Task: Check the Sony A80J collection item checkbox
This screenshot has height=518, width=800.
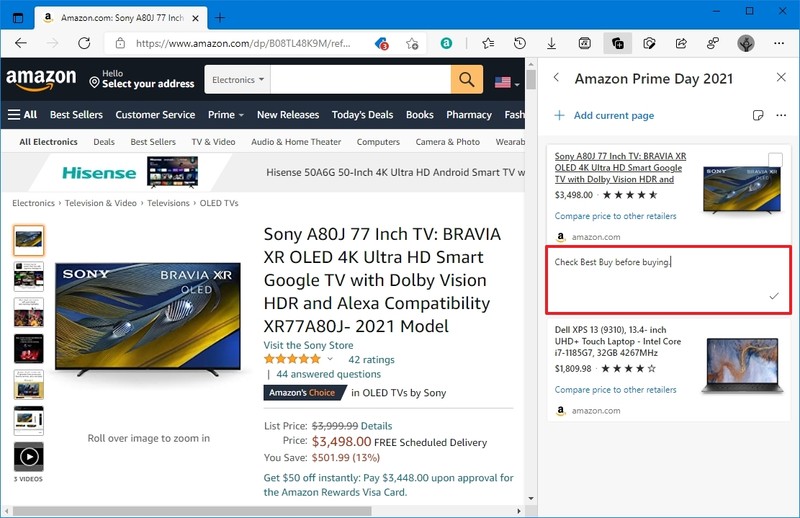Action: [775, 160]
